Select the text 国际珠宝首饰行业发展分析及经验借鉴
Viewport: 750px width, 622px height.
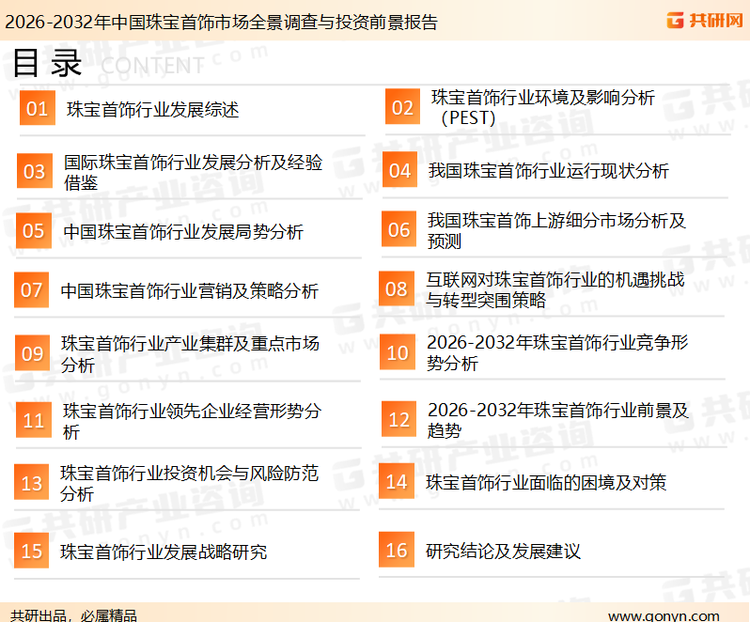(193, 172)
